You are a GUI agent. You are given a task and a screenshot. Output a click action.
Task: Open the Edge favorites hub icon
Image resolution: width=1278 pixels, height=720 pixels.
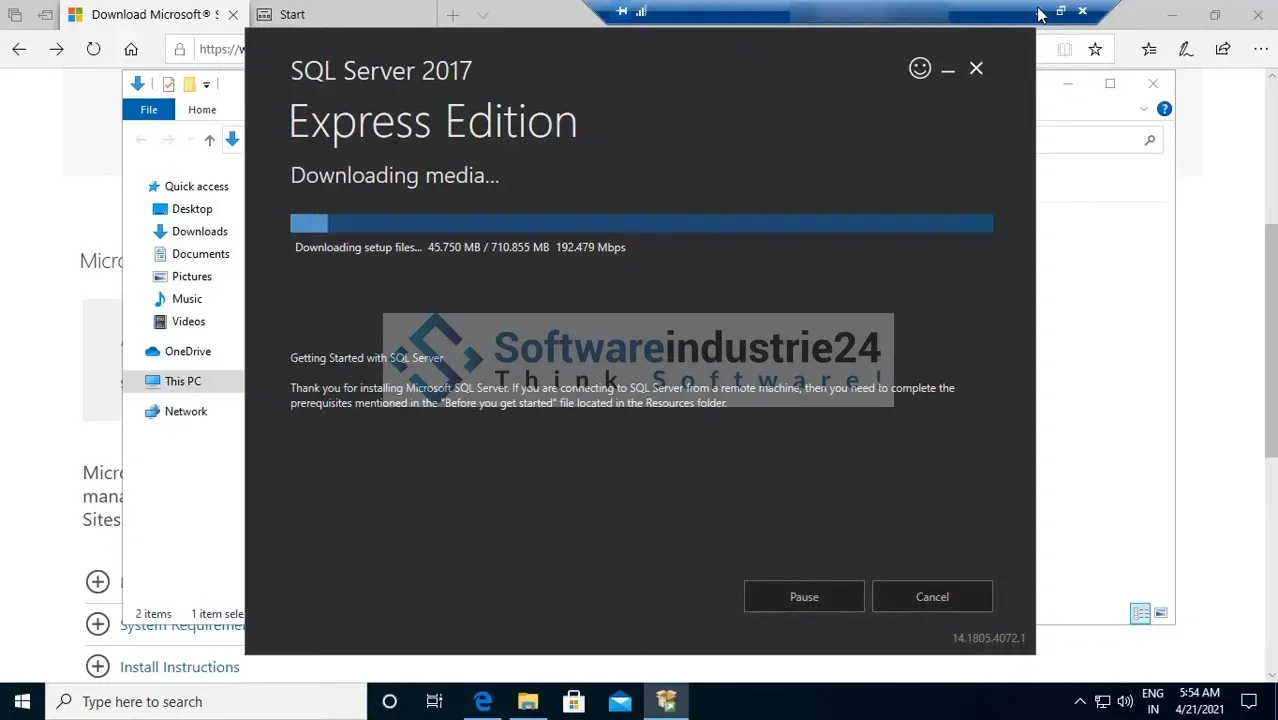point(1149,49)
